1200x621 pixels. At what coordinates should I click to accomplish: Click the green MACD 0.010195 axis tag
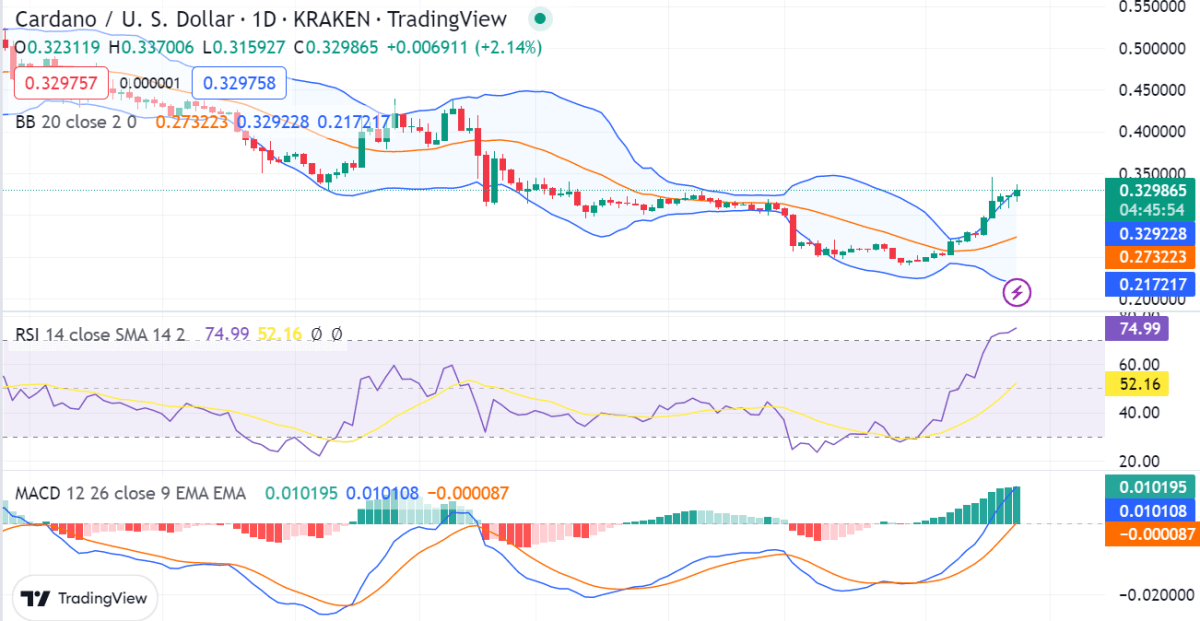1149,487
